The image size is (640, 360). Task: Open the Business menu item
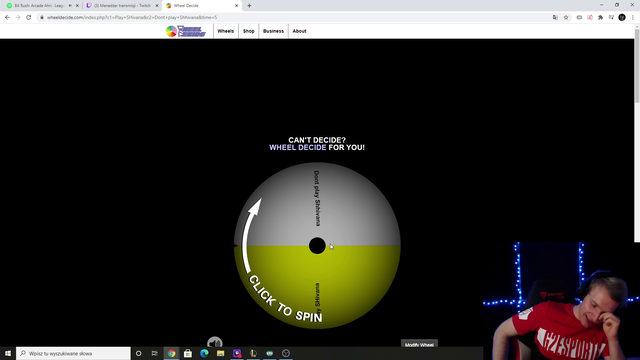[273, 31]
